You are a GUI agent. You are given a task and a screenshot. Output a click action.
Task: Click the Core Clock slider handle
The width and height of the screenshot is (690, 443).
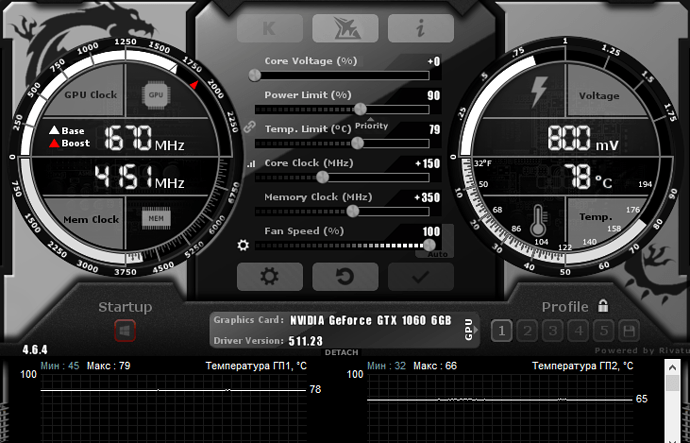[323, 177]
